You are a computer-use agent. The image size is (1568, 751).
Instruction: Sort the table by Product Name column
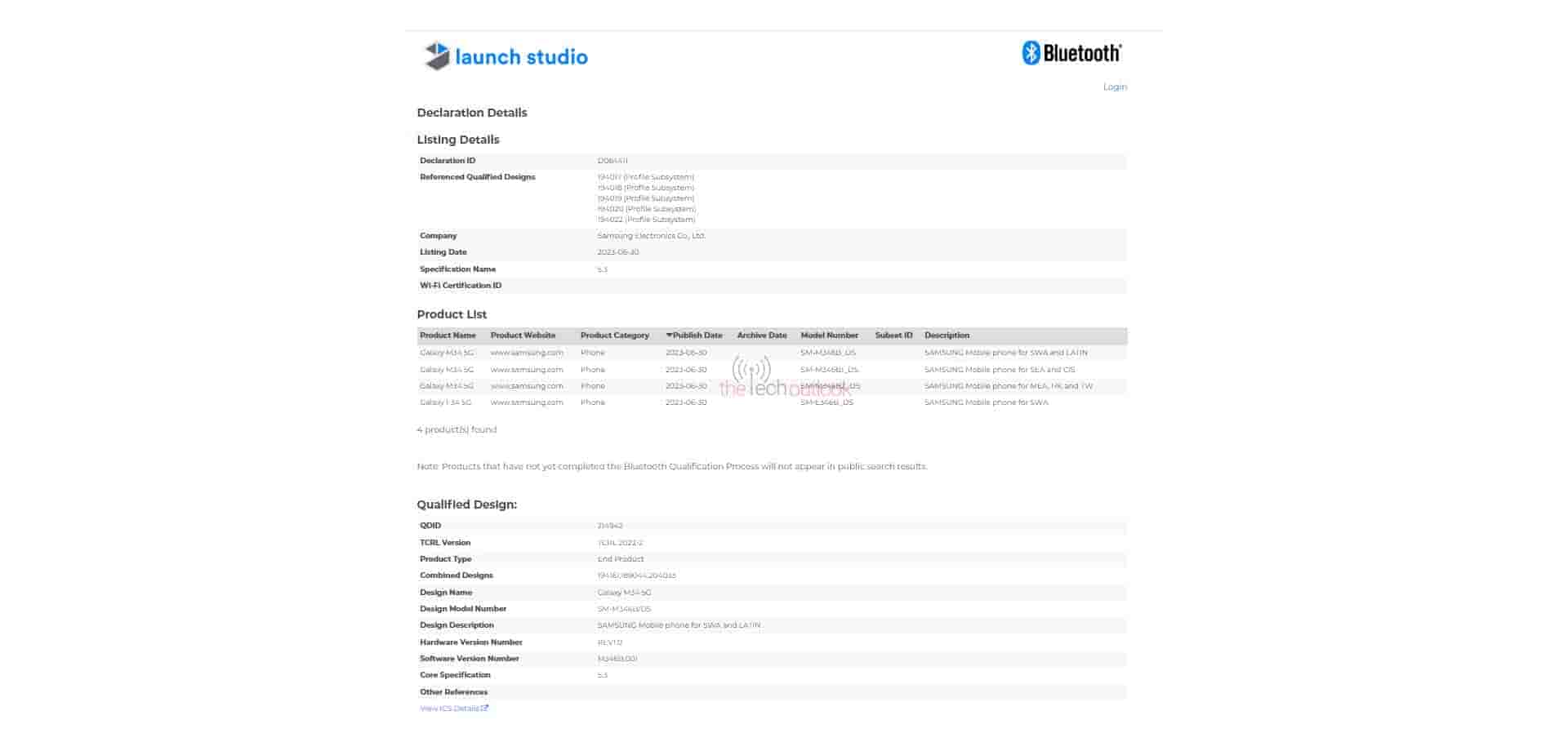(x=448, y=335)
